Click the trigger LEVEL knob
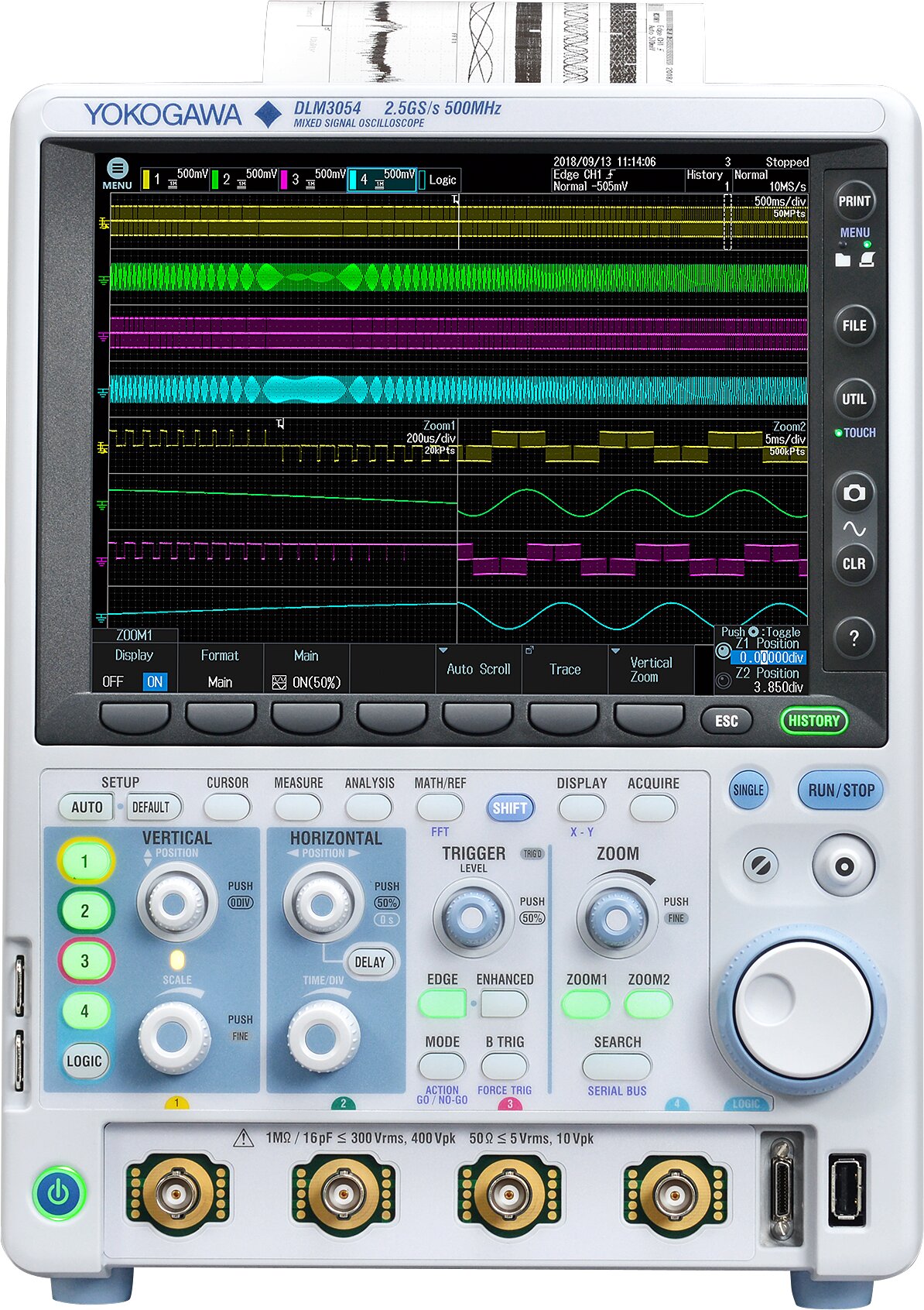This screenshot has width=924, height=1310. tap(471, 917)
